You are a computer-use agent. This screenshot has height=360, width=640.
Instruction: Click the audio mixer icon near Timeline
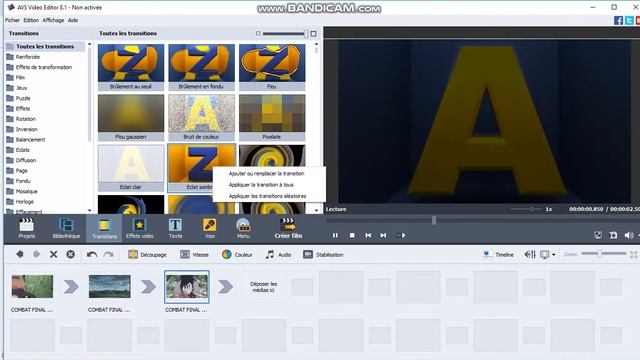point(530,254)
